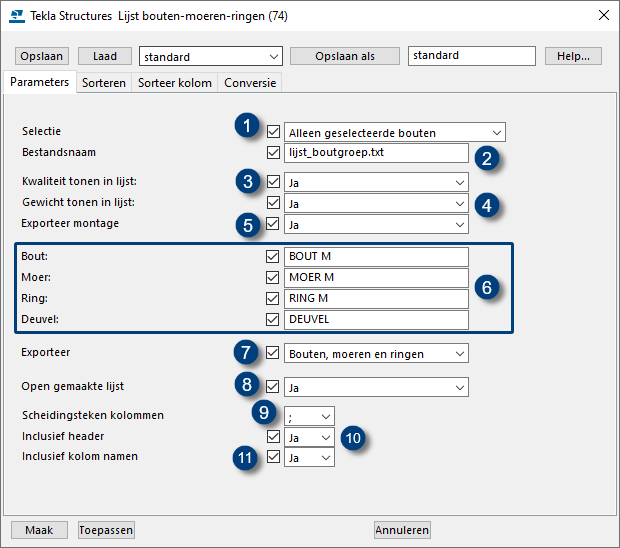620x548 pixels.
Task: Open the Selectie dropdown list
Action: click(x=395, y=132)
